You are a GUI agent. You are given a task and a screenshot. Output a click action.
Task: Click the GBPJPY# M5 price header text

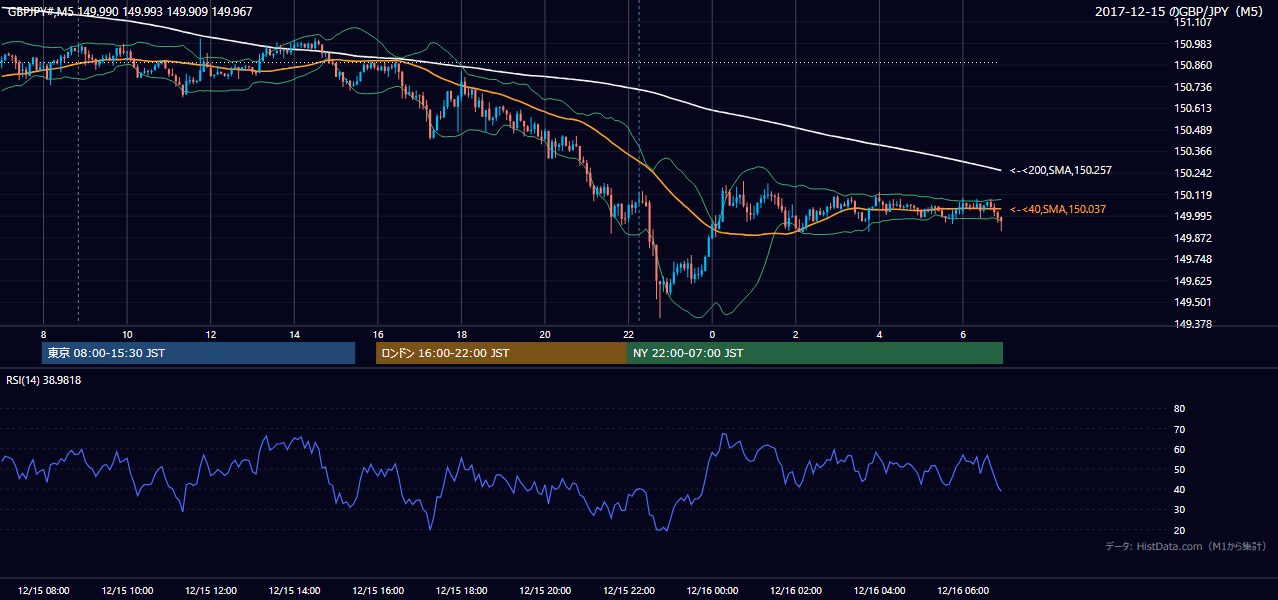(130, 12)
